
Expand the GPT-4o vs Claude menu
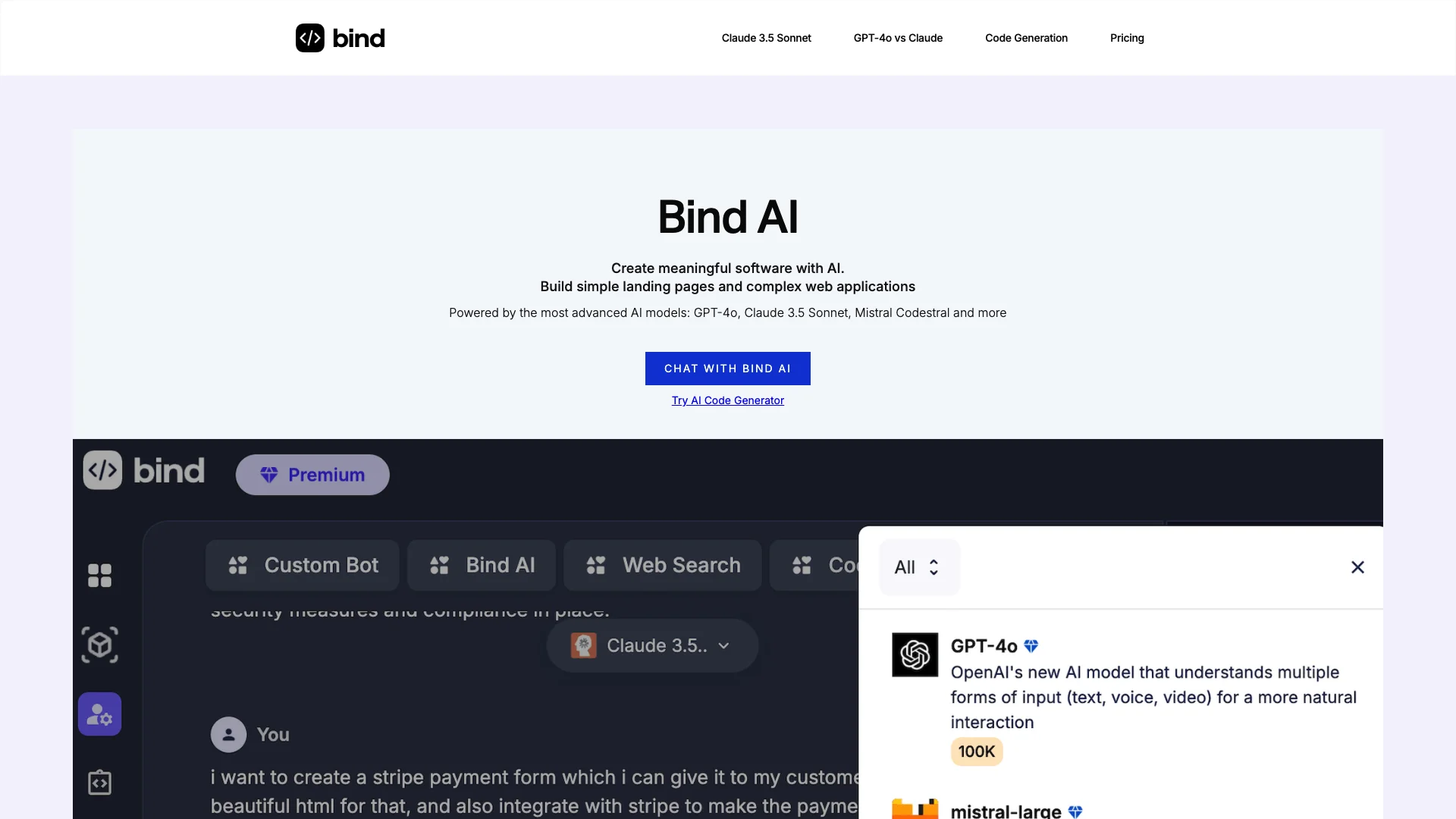897,37
